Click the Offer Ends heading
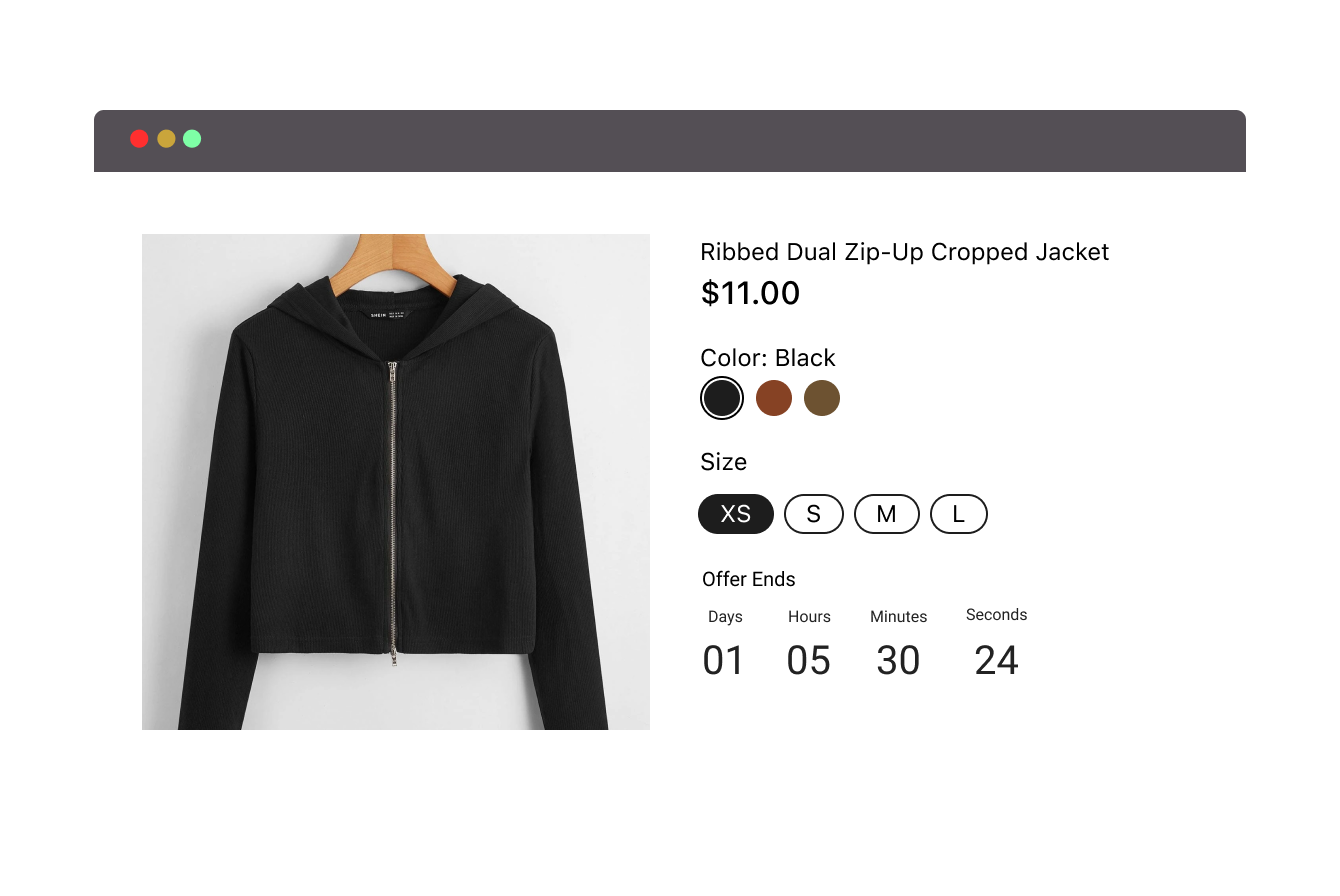 (x=749, y=579)
